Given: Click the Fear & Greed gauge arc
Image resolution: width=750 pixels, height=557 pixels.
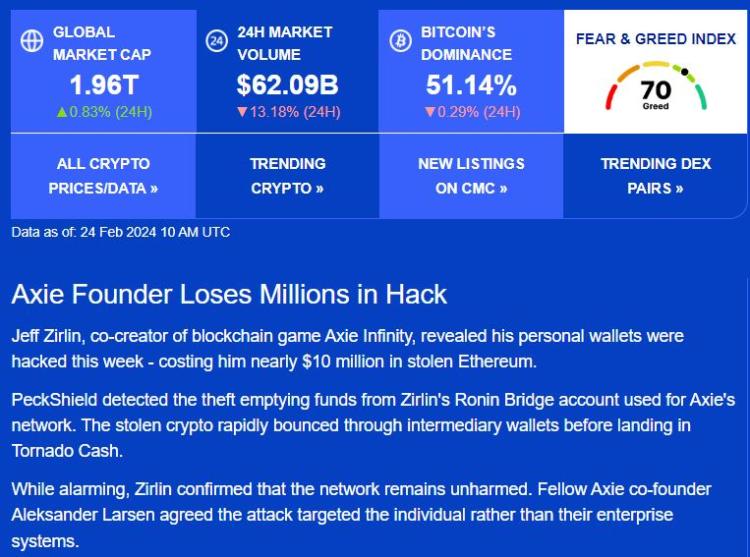Looking at the screenshot, I should click(x=656, y=85).
